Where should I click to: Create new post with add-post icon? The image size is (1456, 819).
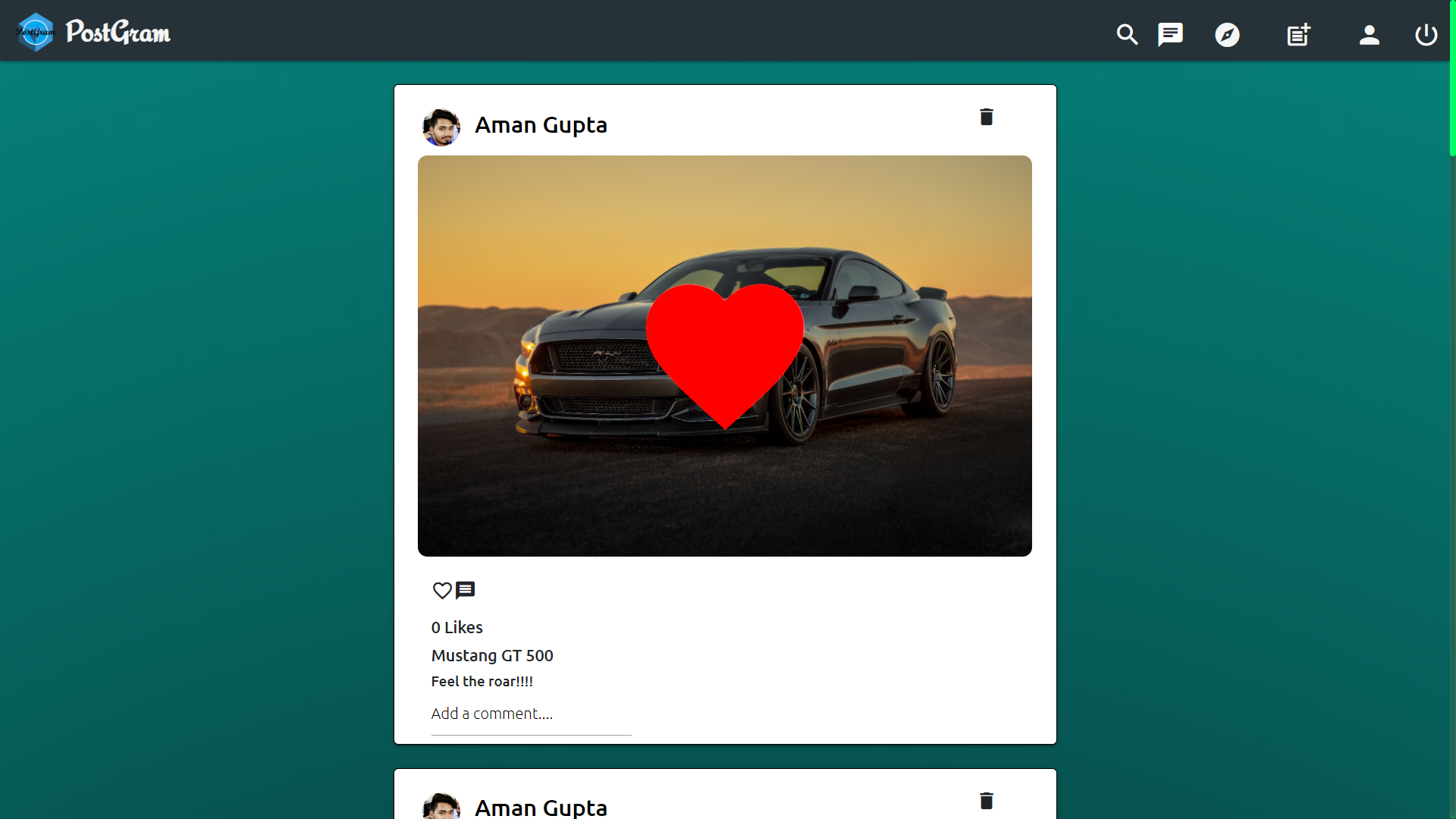click(x=1298, y=35)
